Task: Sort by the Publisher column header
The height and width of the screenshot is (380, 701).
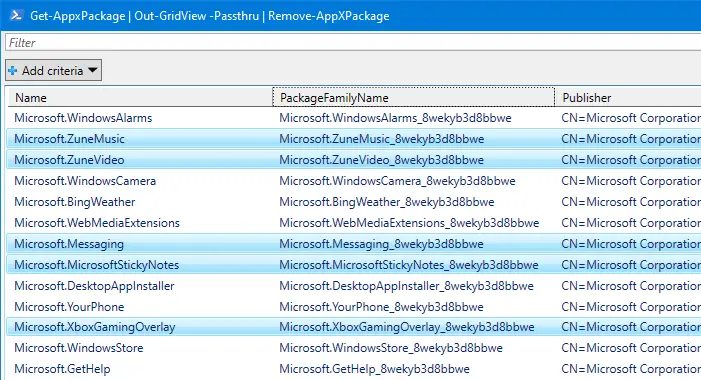Action: point(628,97)
